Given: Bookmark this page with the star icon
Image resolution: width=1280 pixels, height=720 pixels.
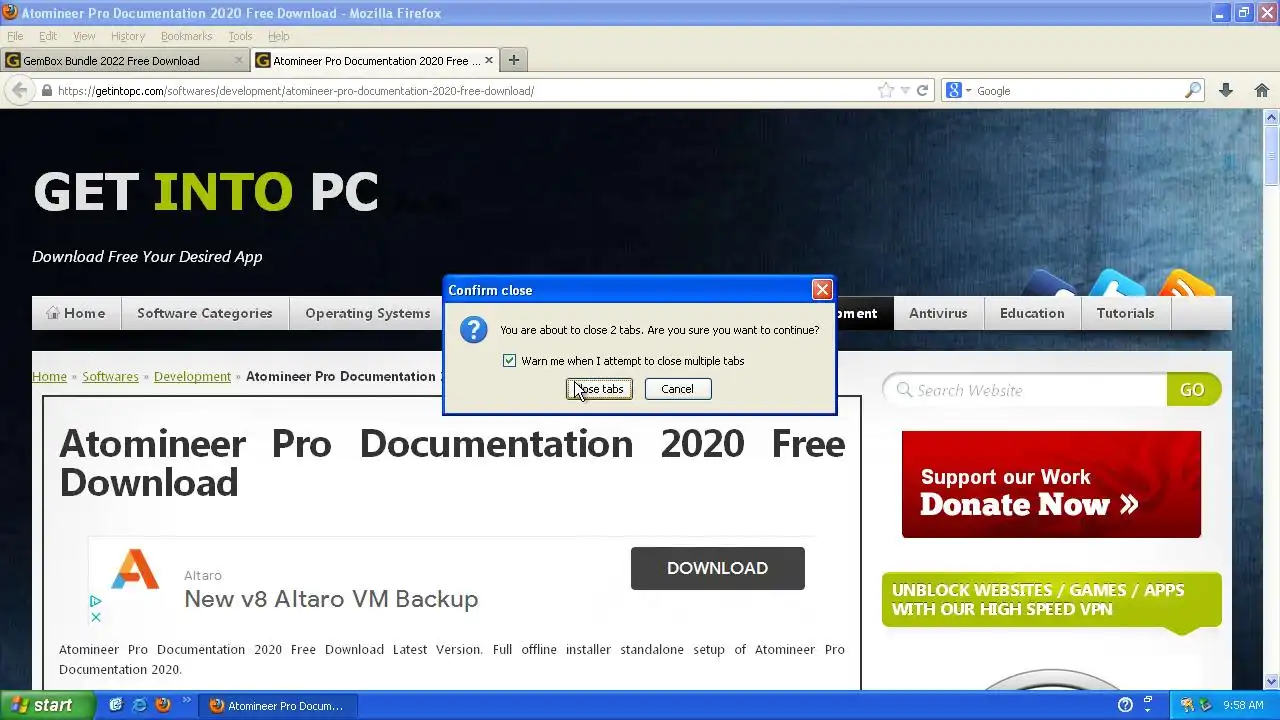Looking at the screenshot, I should 885,90.
